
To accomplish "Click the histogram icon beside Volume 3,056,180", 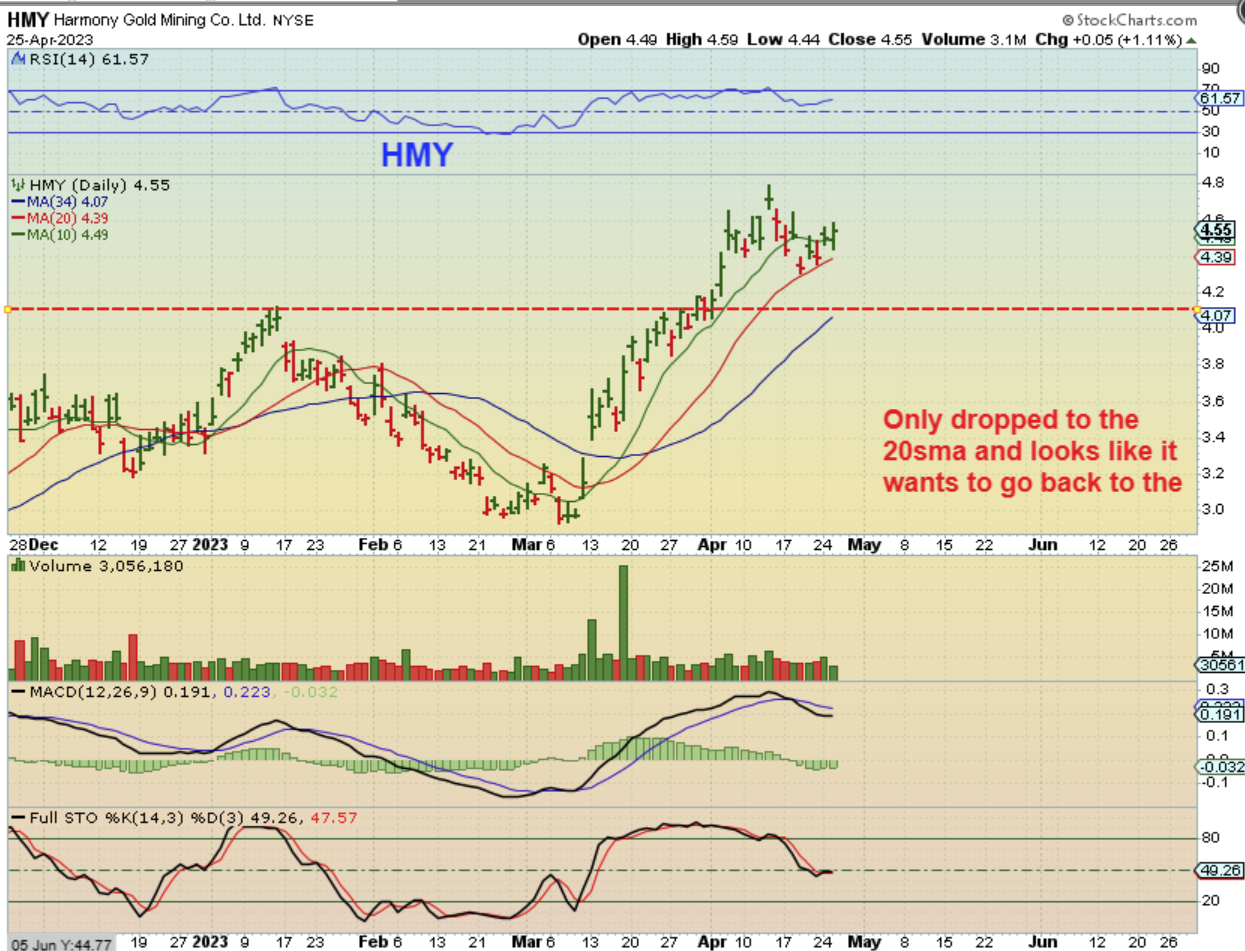I will (17, 566).
